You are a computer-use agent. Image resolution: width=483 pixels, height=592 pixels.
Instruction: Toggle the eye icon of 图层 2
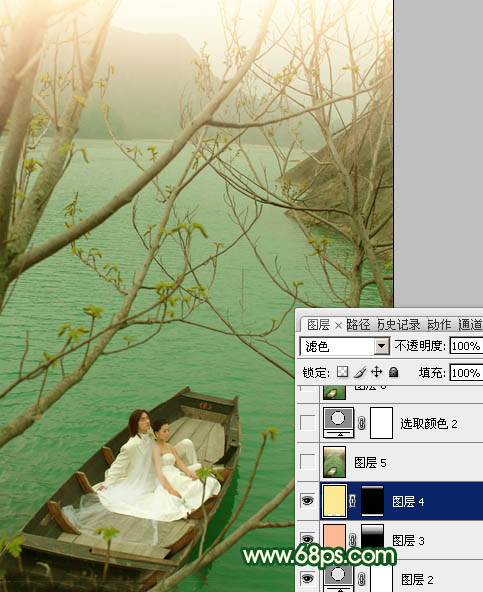(308, 578)
